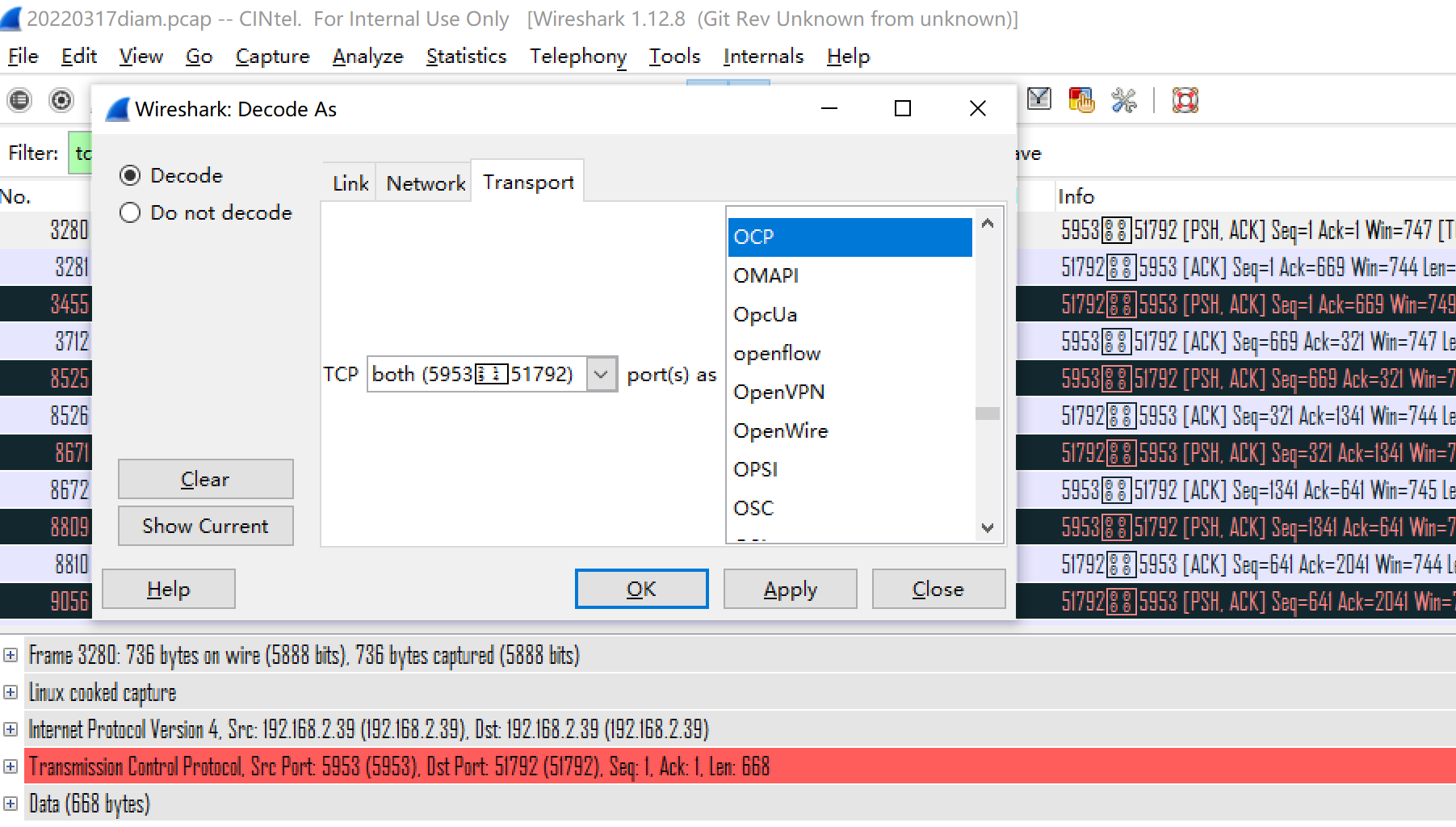Open the Internals menu
The height and width of the screenshot is (827, 1456).
tap(764, 57)
